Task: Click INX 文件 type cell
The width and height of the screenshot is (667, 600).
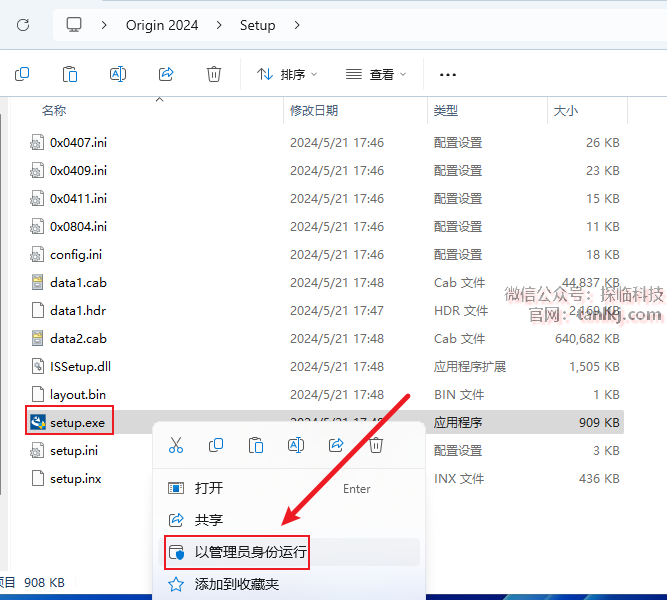Action: coord(459,478)
